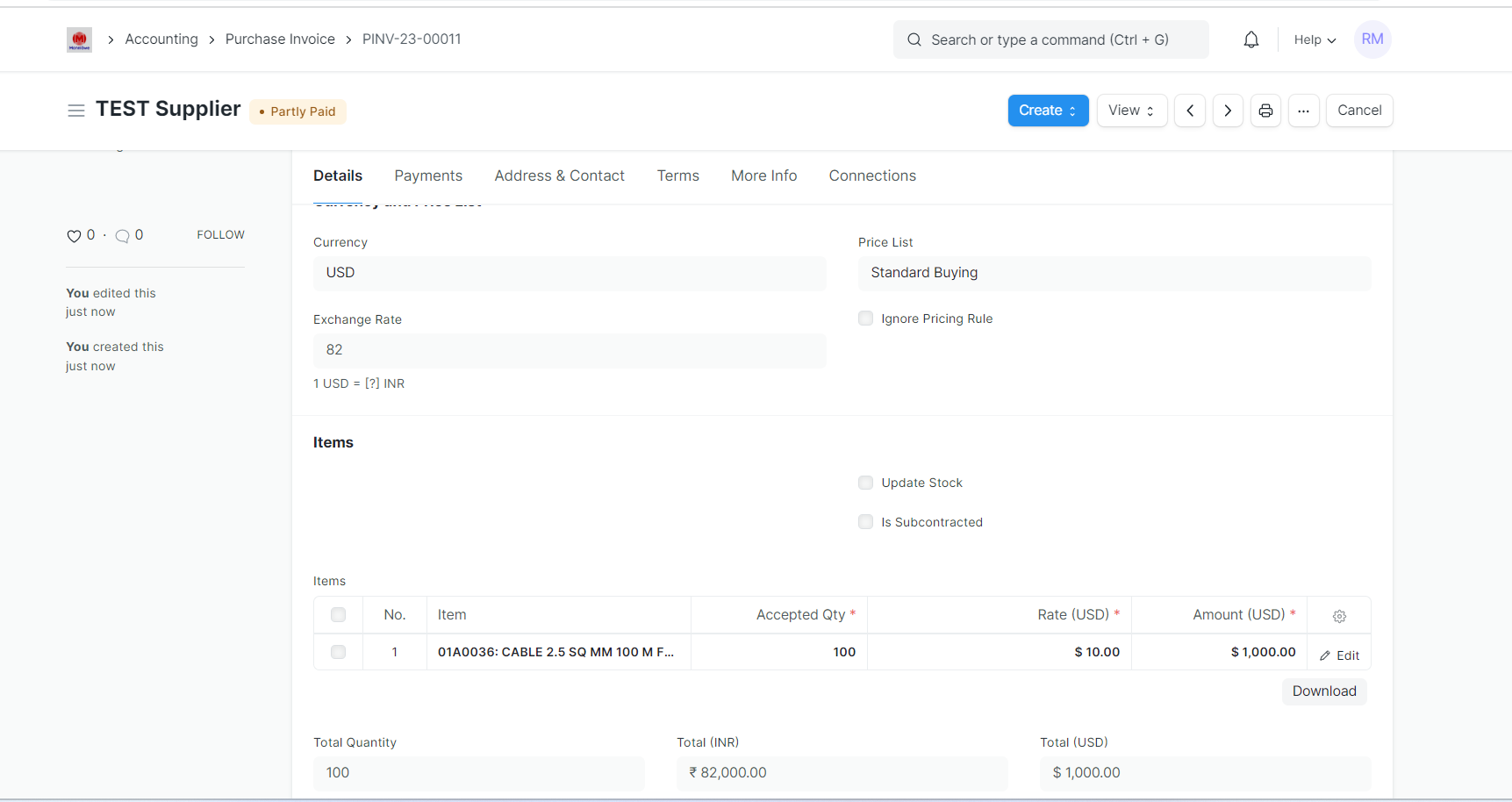Image resolution: width=1512 pixels, height=802 pixels.
Task: Open the ellipsis menu next to print
Action: (x=1303, y=111)
